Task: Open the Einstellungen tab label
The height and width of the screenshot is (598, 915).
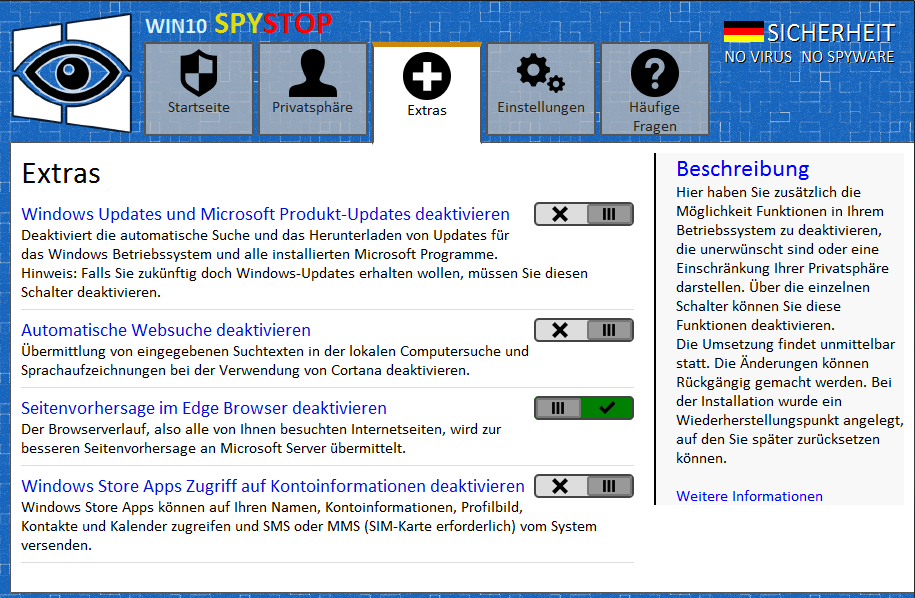Action: click(x=540, y=107)
